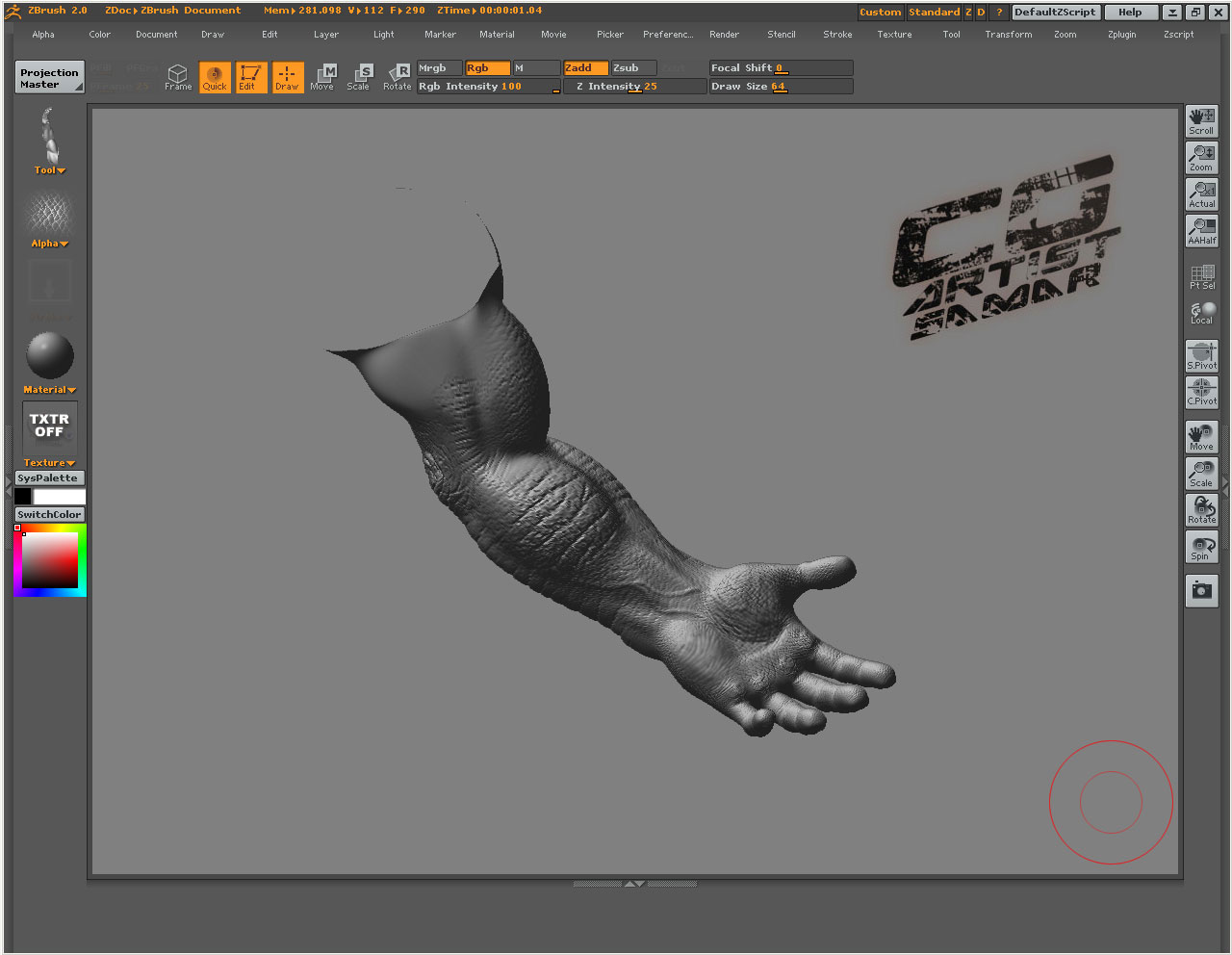This screenshot has width=1232, height=955.
Task: Activate Projection Master
Action: pos(49,77)
